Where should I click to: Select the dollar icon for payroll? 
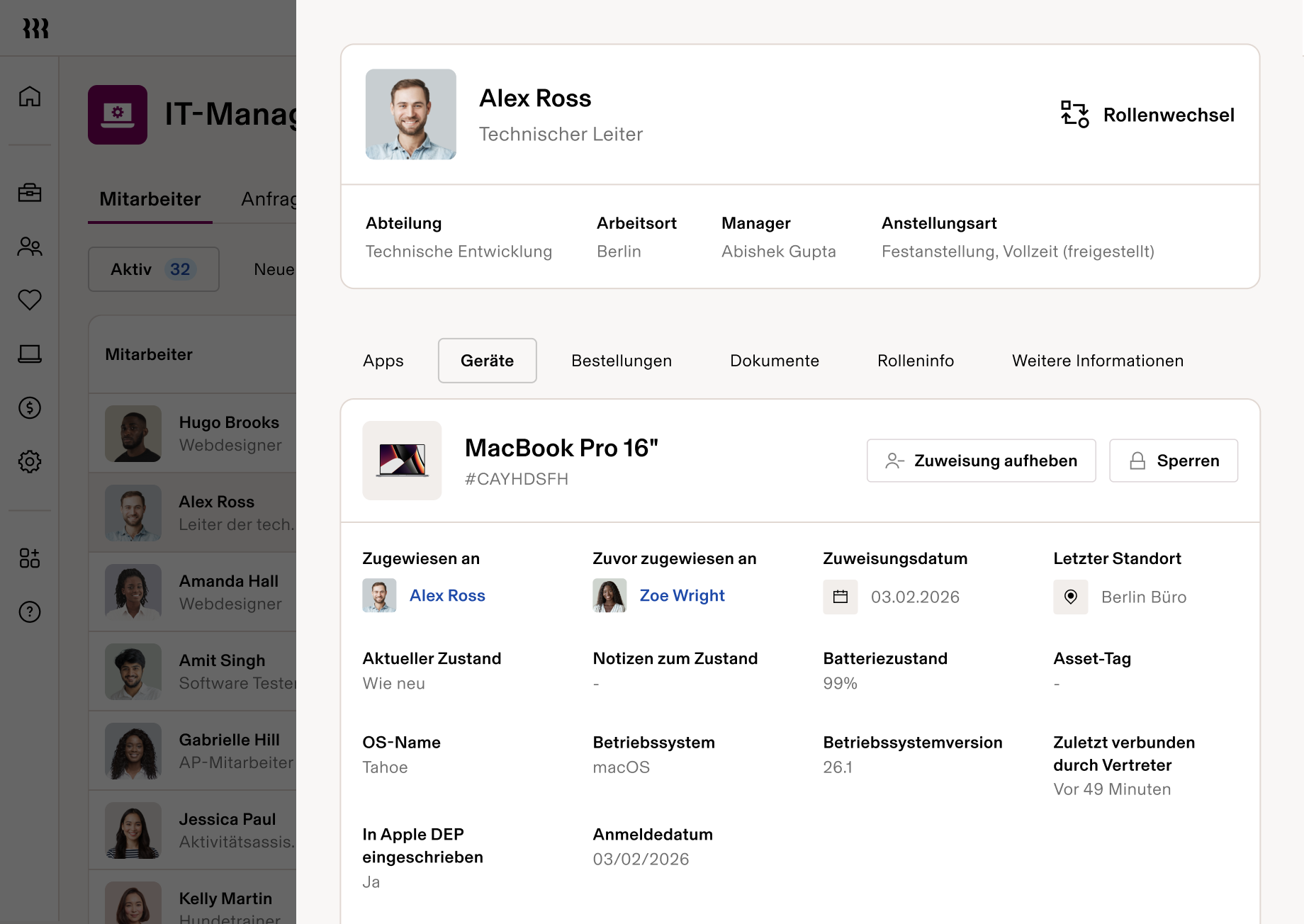(x=30, y=408)
